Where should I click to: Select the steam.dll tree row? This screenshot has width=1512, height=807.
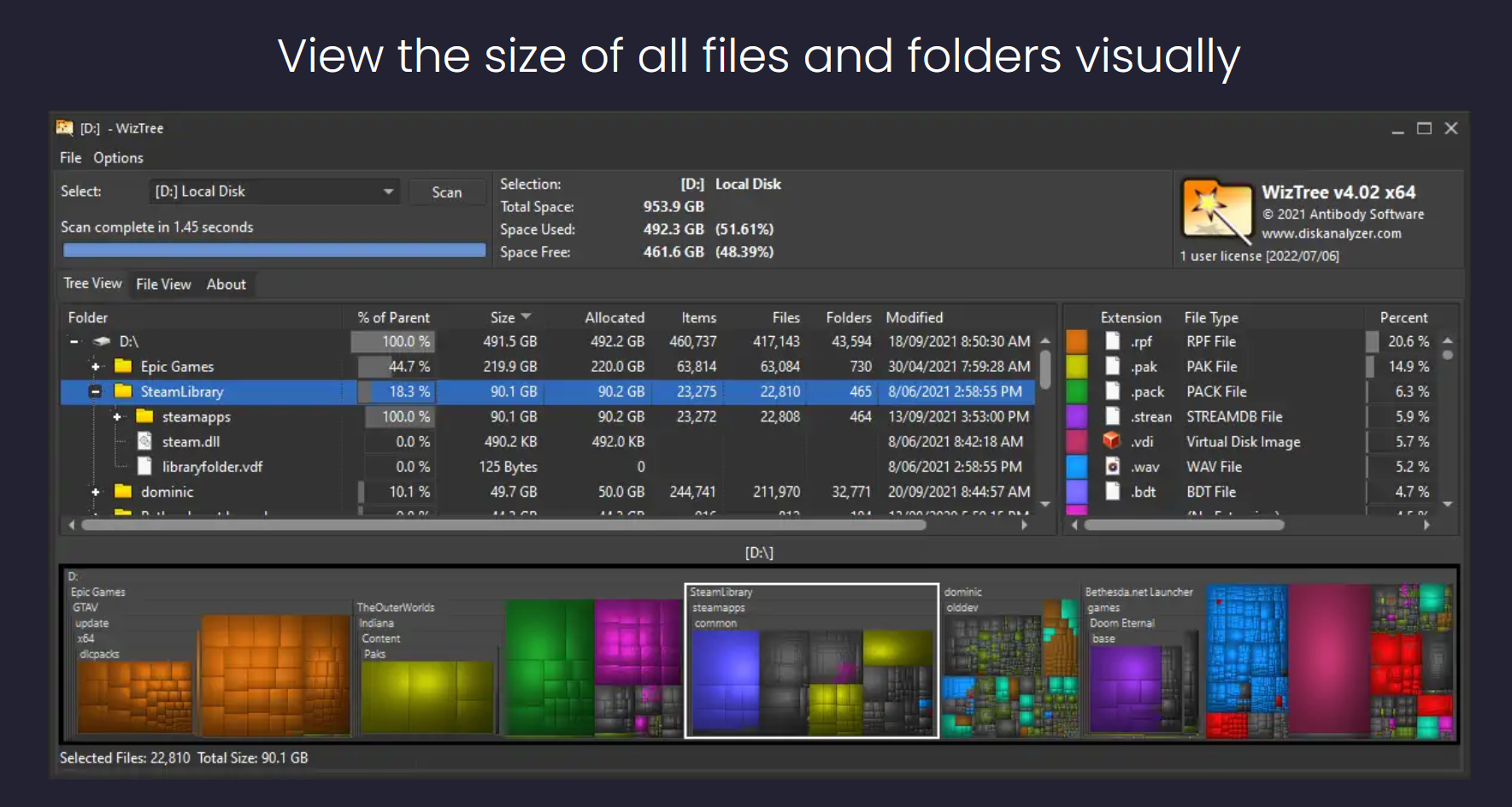pos(547,441)
